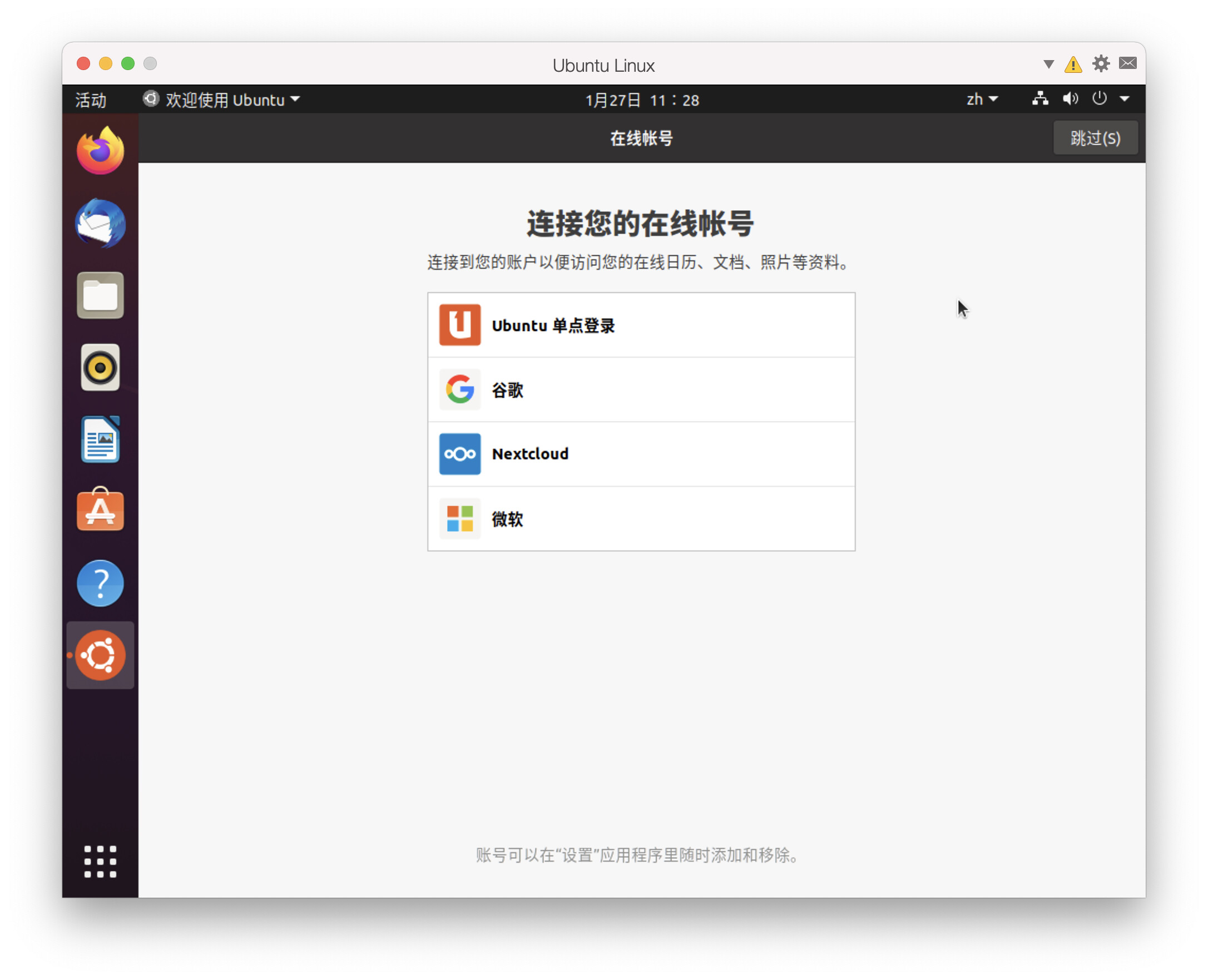Click the Nextcloud logo icon
Screen dimensions: 1208x980
460,454
